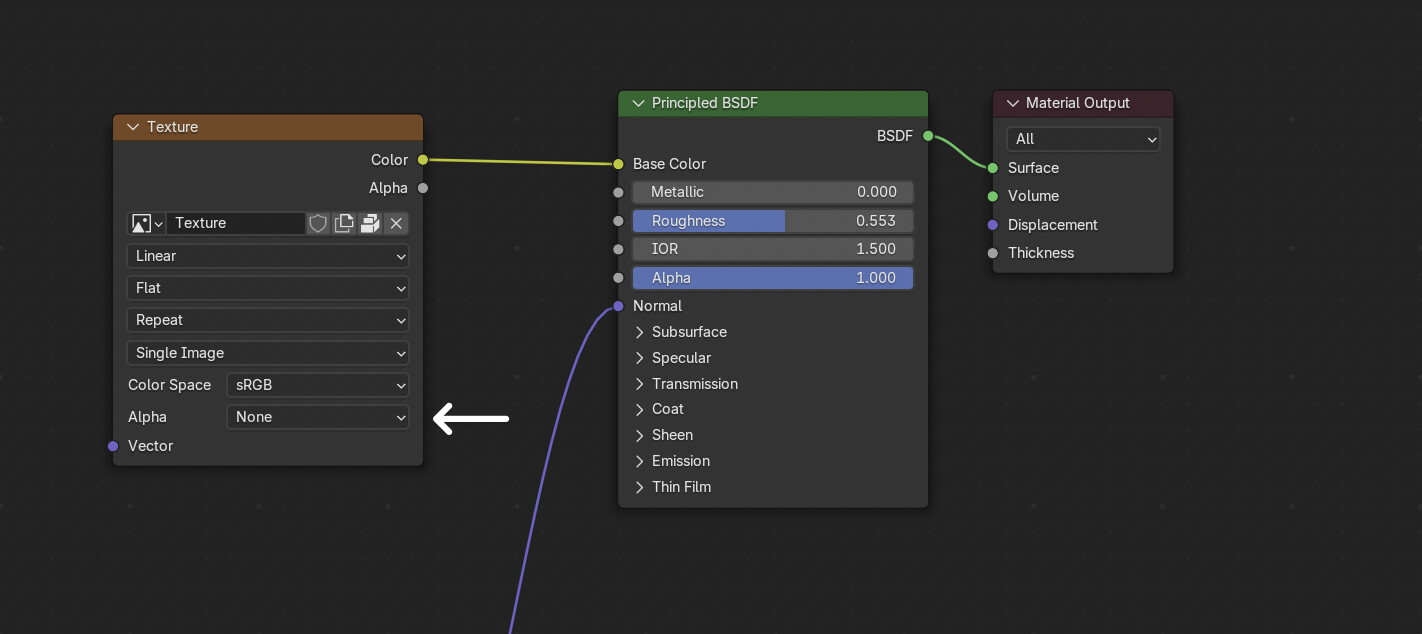Image resolution: width=1422 pixels, height=634 pixels.
Task: Click the IOR value field
Action: click(x=773, y=249)
